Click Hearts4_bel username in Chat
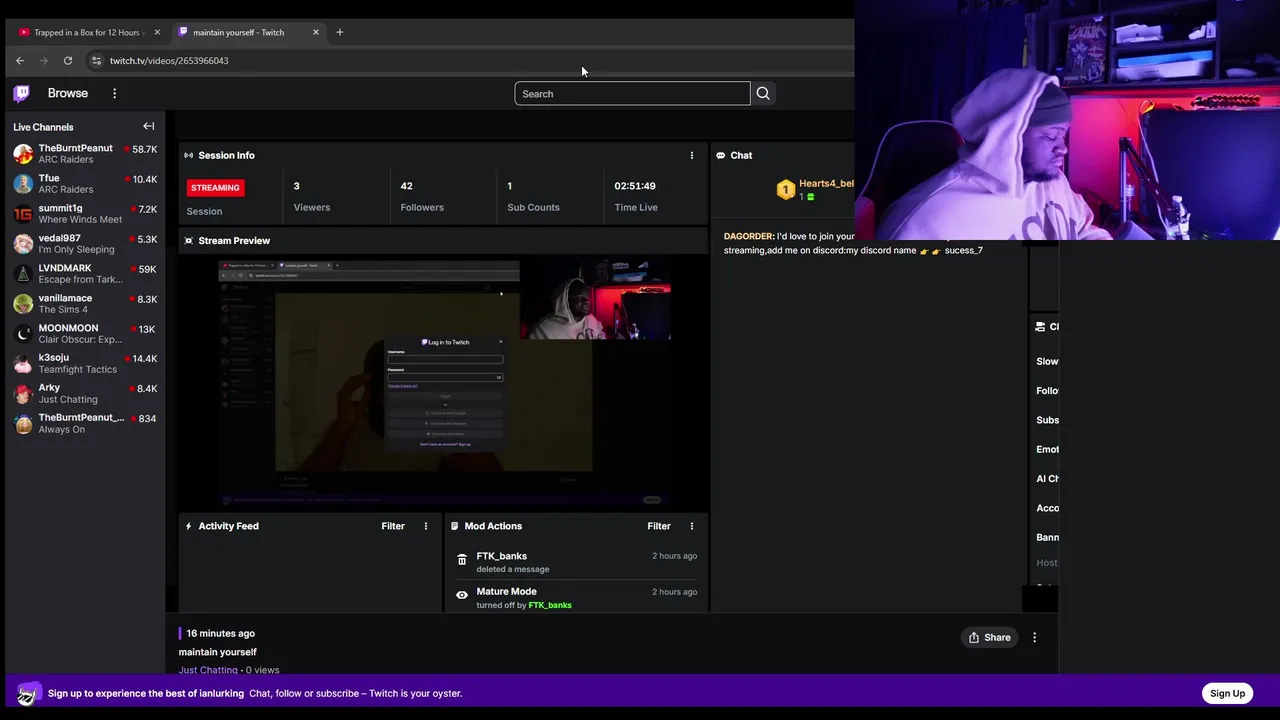The height and width of the screenshot is (720, 1280). click(826, 184)
